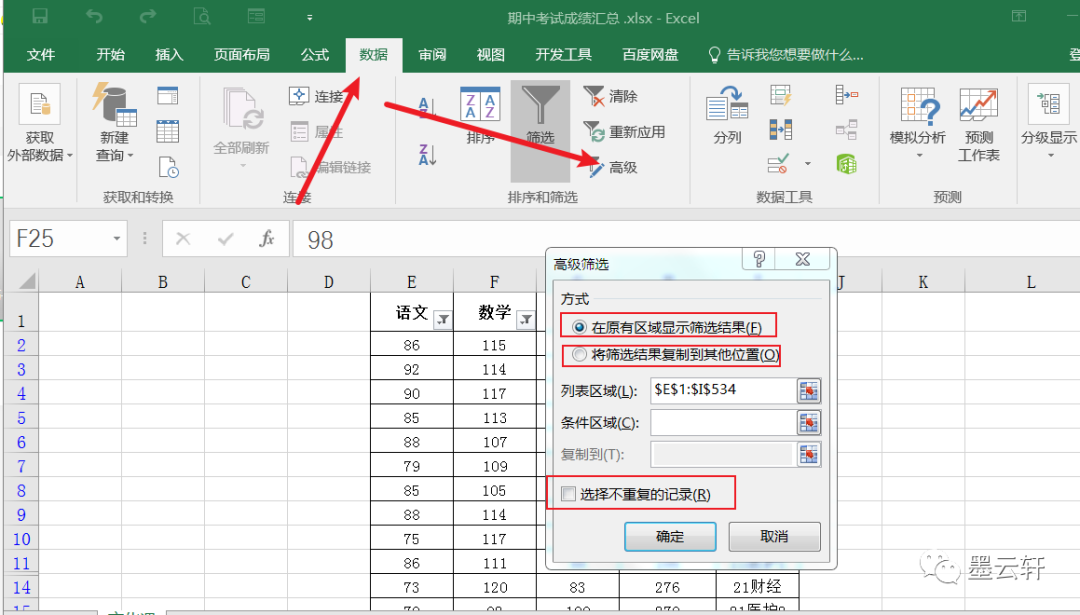Switch to the 插入 ribbon tab
This screenshot has height=615, width=1080.
[169, 54]
